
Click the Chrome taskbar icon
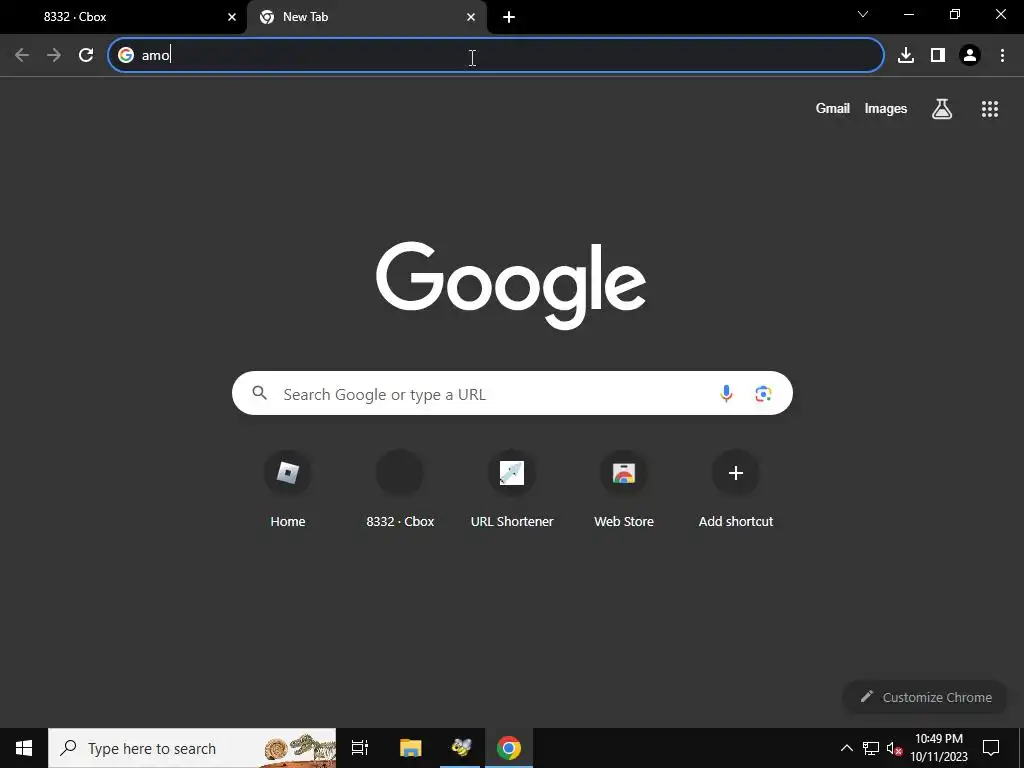coord(509,748)
